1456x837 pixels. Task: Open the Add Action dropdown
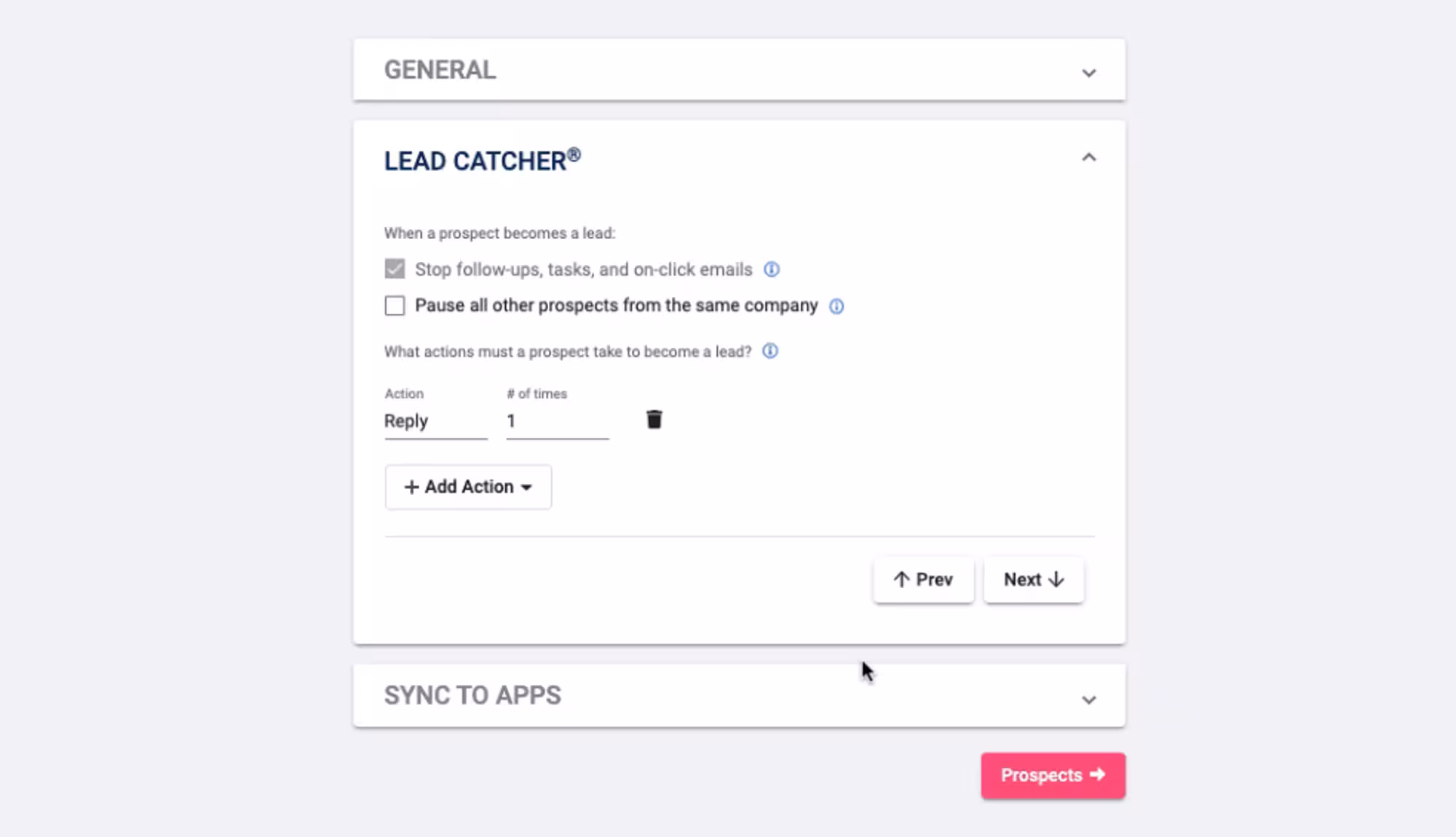[x=468, y=487]
